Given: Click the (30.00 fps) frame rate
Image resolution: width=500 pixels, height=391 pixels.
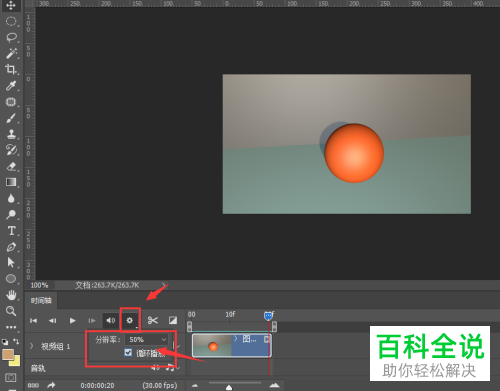Looking at the screenshot, I should (160, 386).
